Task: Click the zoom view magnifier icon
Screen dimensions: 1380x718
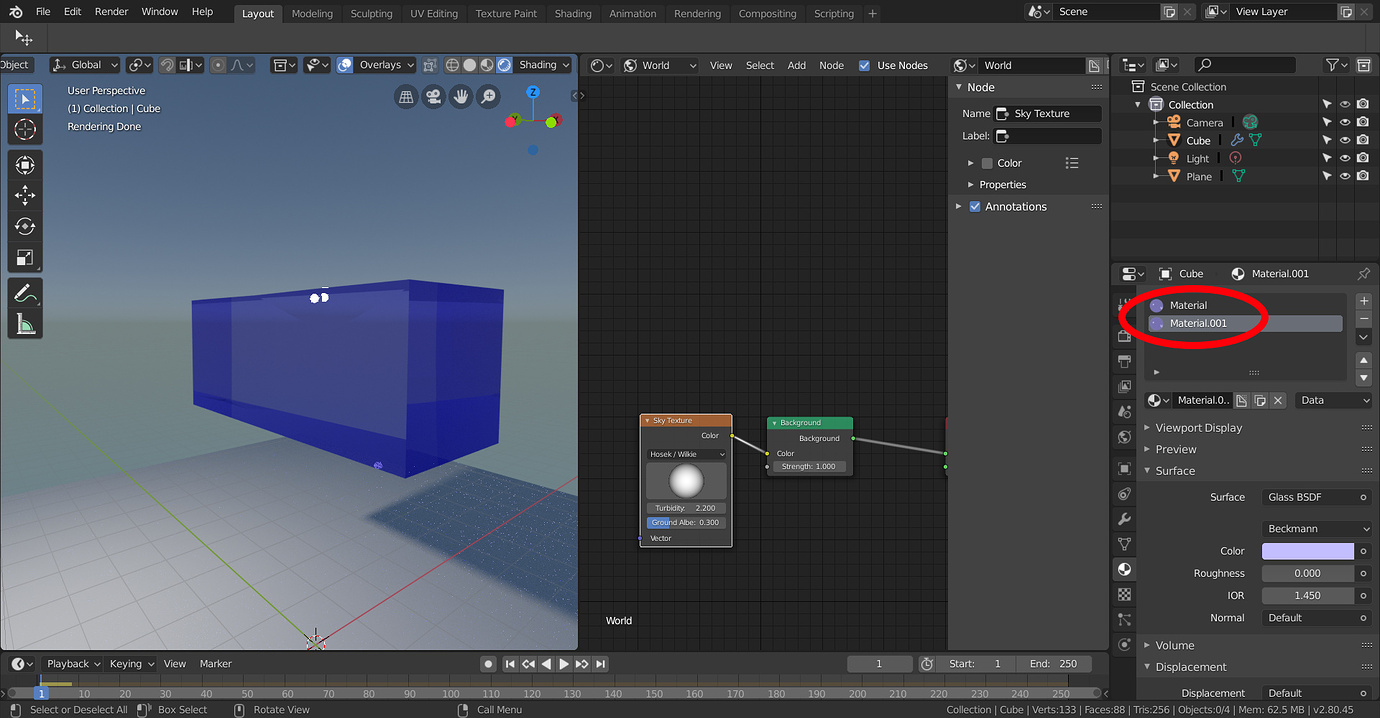Action: [x=488, y=97]
